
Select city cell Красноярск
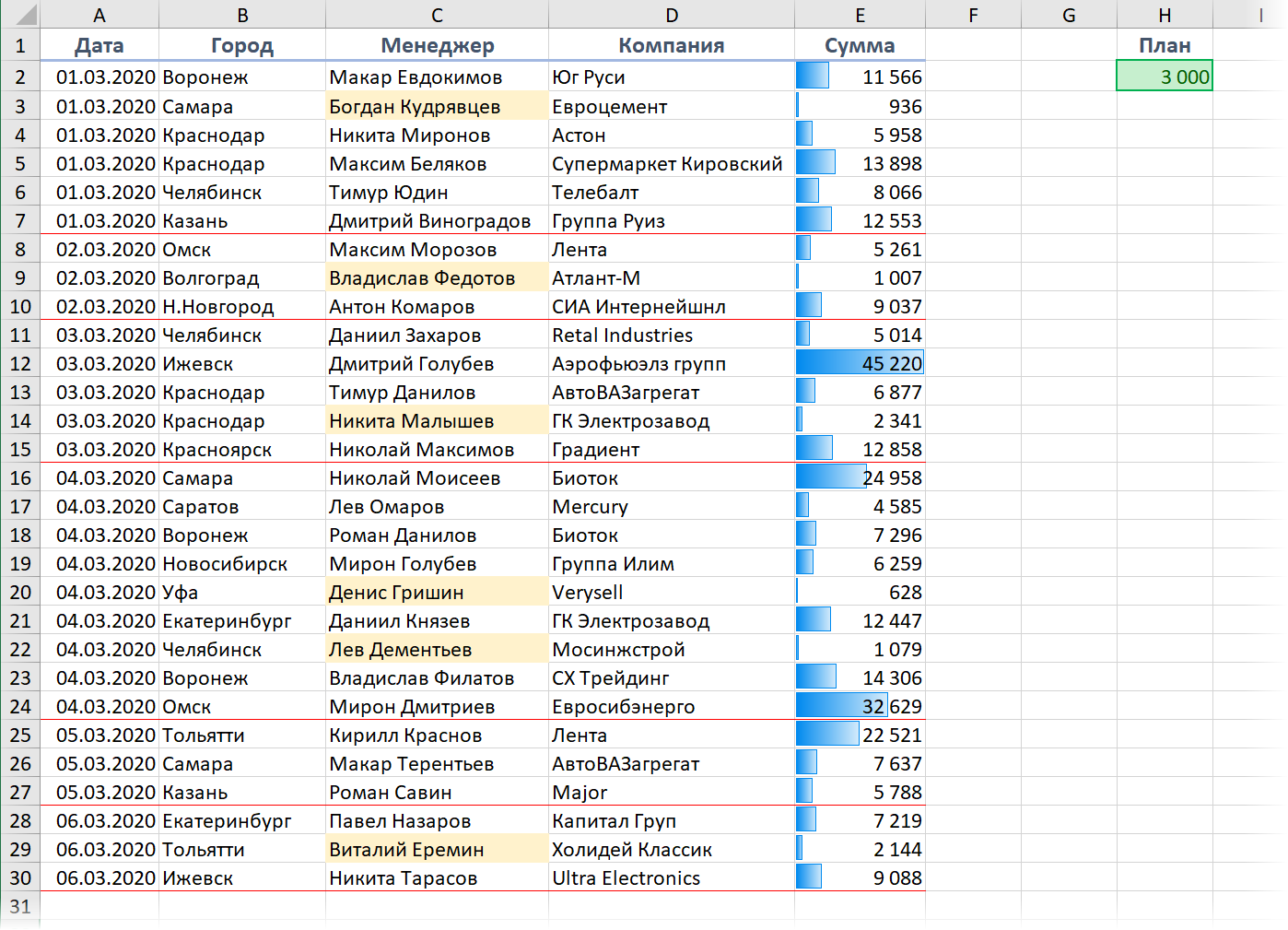click(x=242, y=449)
